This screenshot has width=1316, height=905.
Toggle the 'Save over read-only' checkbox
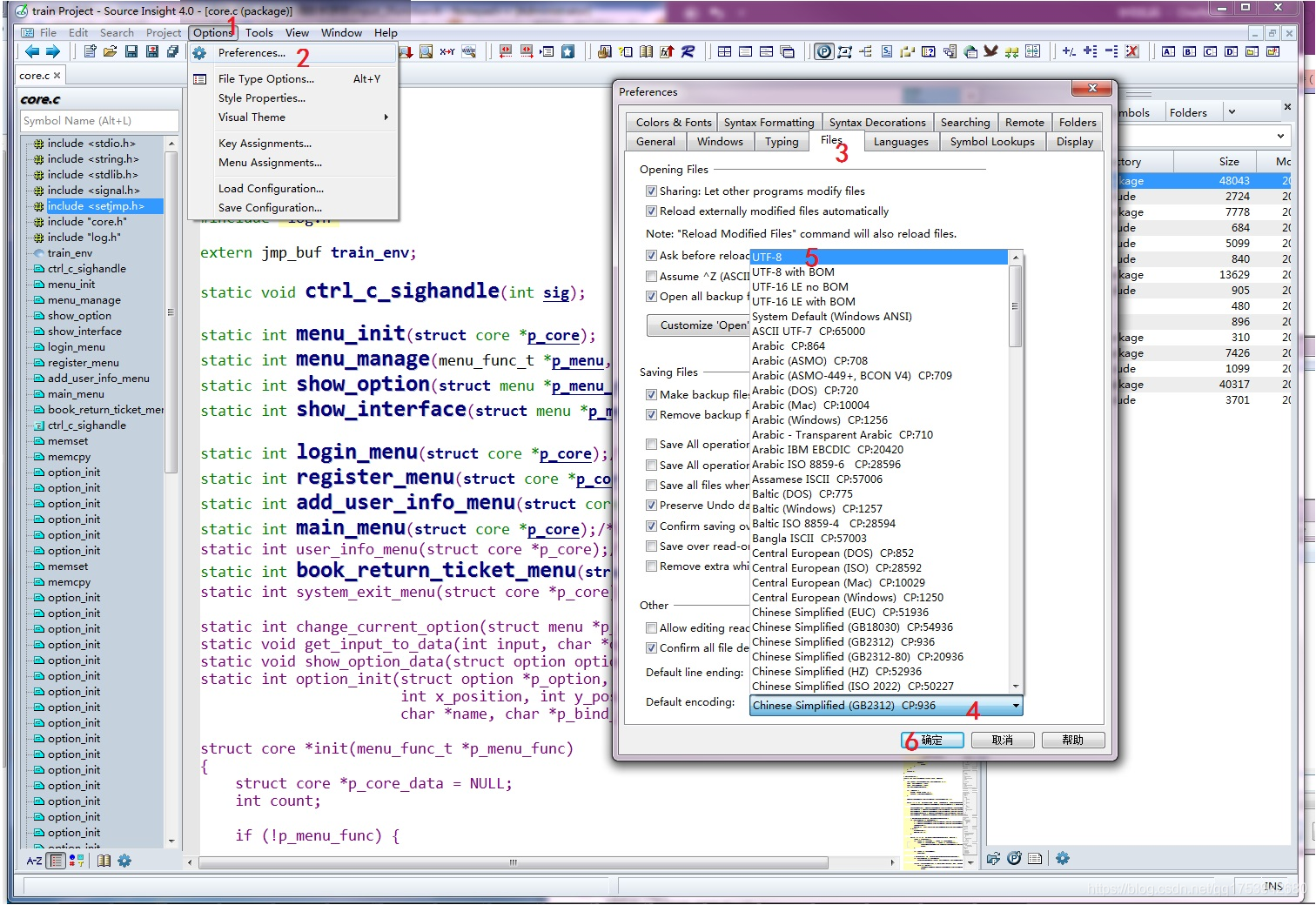point(651,546)
